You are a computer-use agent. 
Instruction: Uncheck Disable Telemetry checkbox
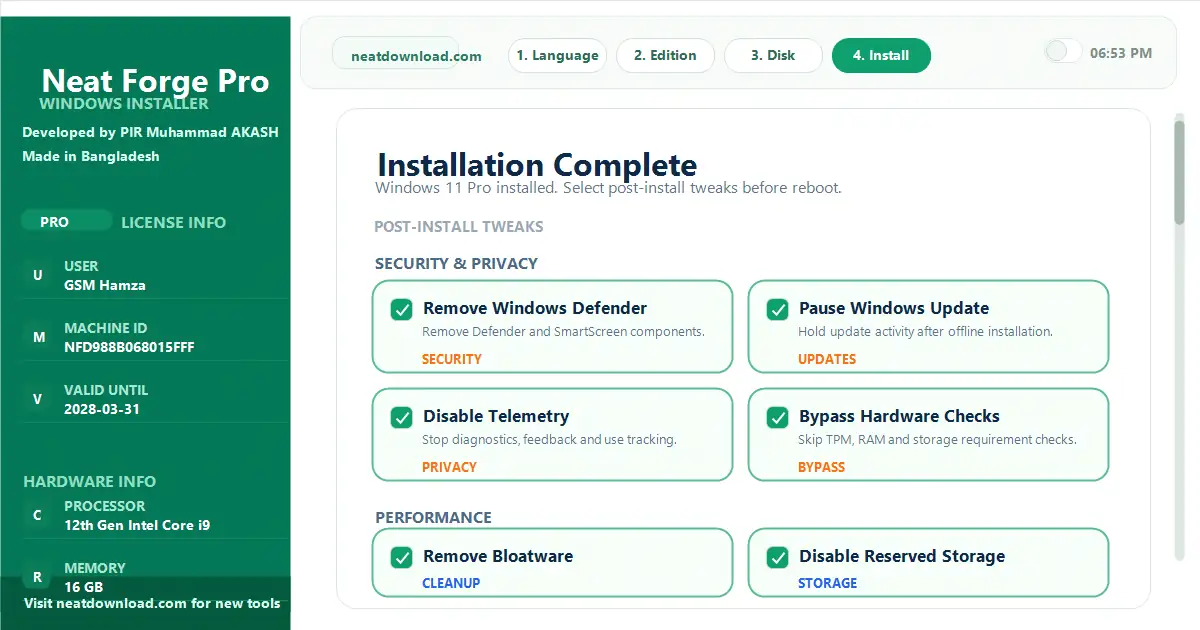pos(402,417)
